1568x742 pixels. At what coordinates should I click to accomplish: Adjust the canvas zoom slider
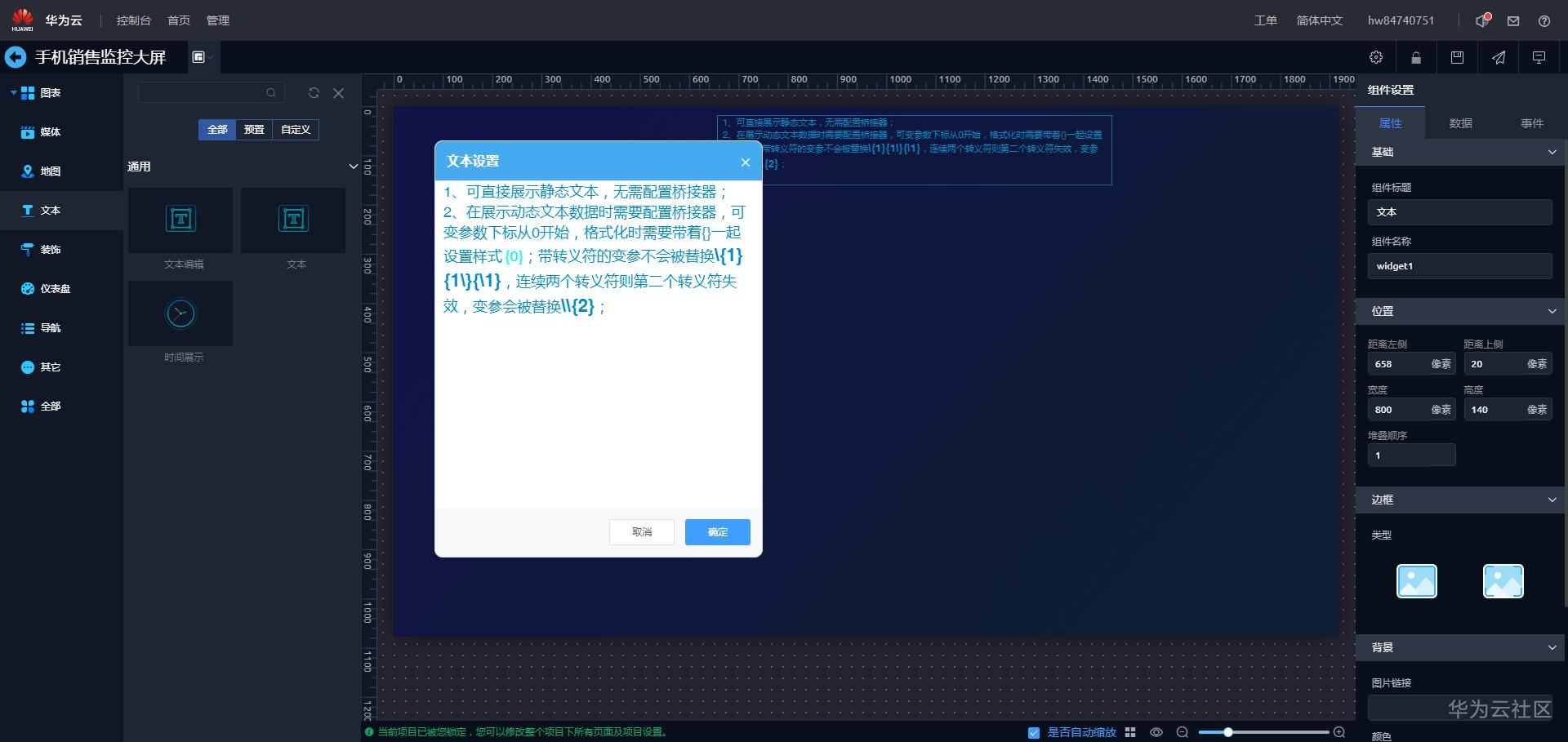point(1227,732)
